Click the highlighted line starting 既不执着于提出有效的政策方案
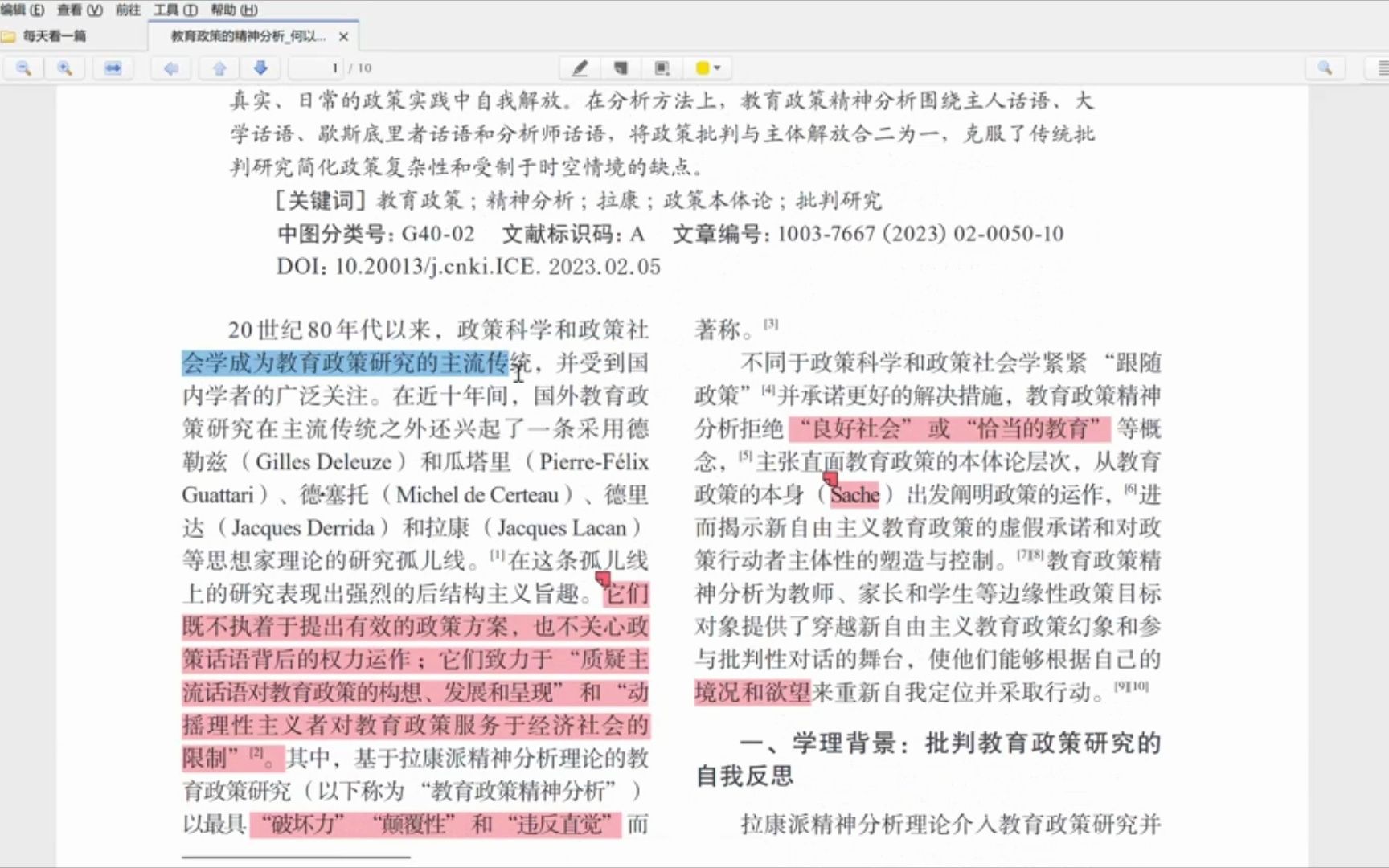Image resolution: width=1389 pixels, height=868 pixels. 416,627
